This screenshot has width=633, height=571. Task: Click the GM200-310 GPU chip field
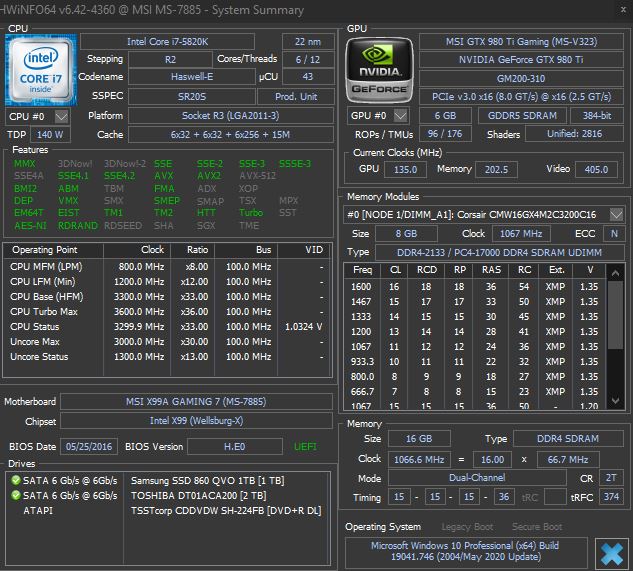521,78
